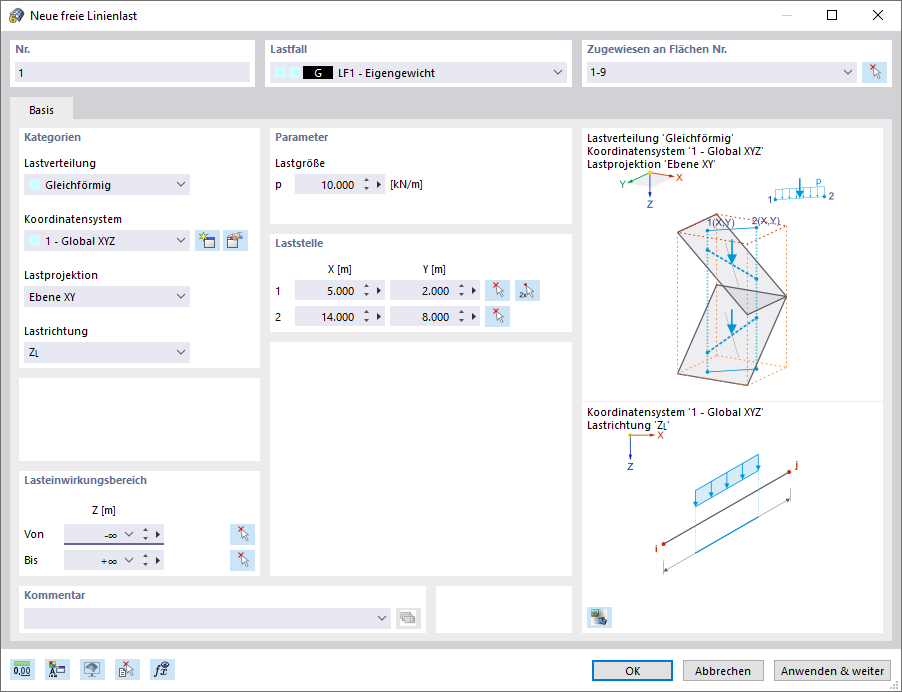902x692 pixels.
Task: Open the Lastverteilung 'Gleichförmig' dropdown
Action: tap(181, 185)
